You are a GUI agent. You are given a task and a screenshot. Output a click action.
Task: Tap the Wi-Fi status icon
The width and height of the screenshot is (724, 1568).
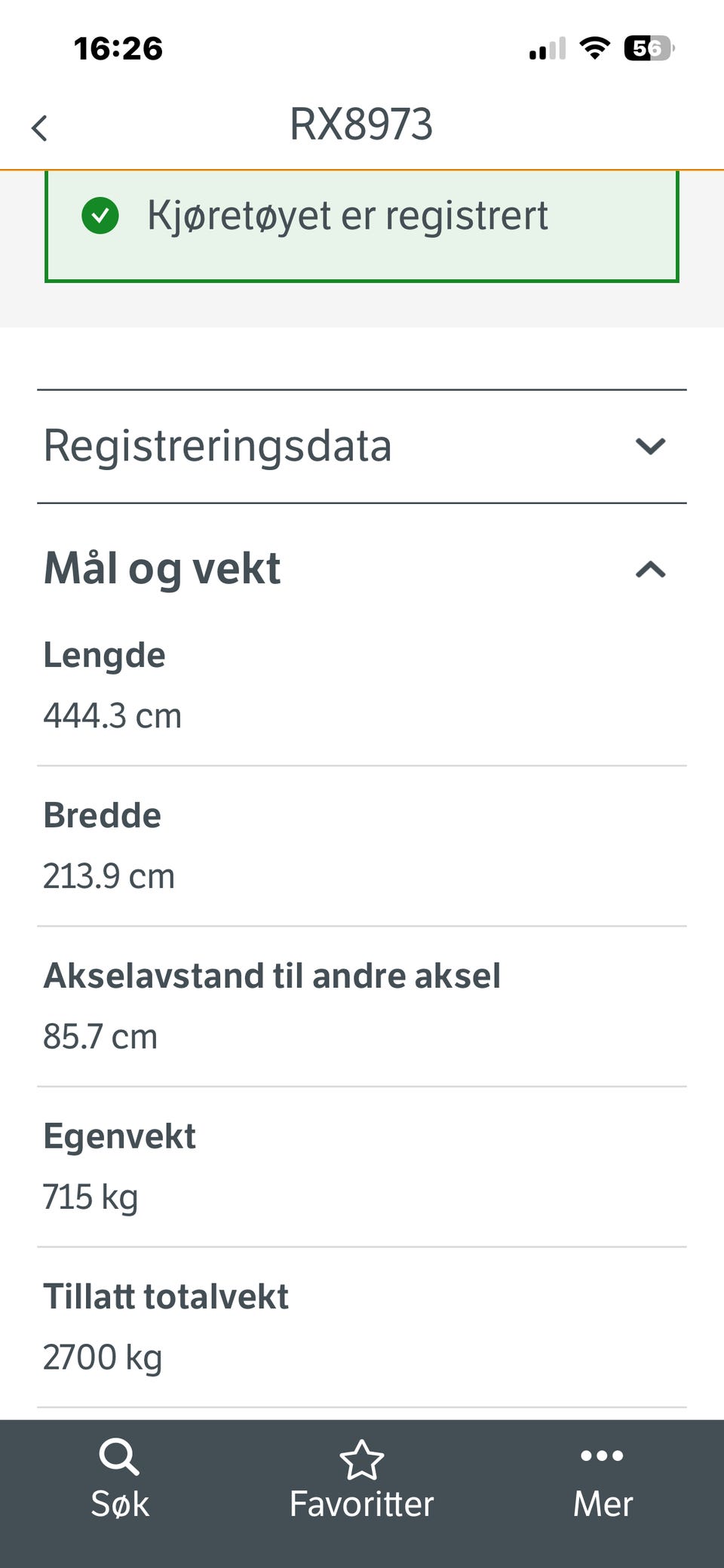click(594, 49)
